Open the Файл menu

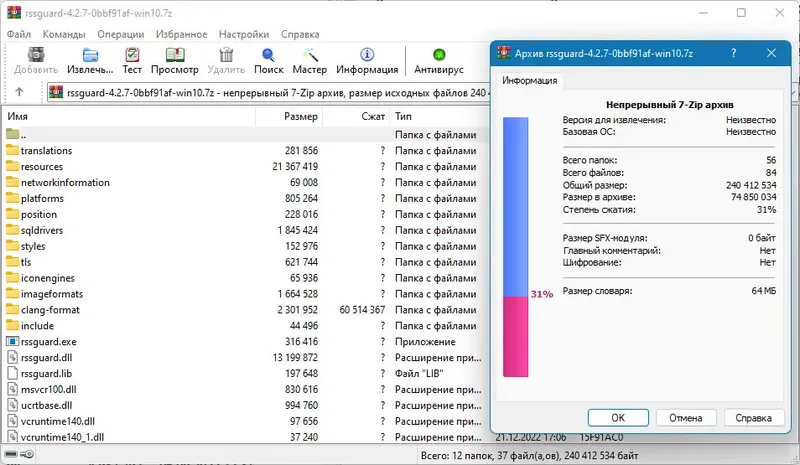(19, 34)
